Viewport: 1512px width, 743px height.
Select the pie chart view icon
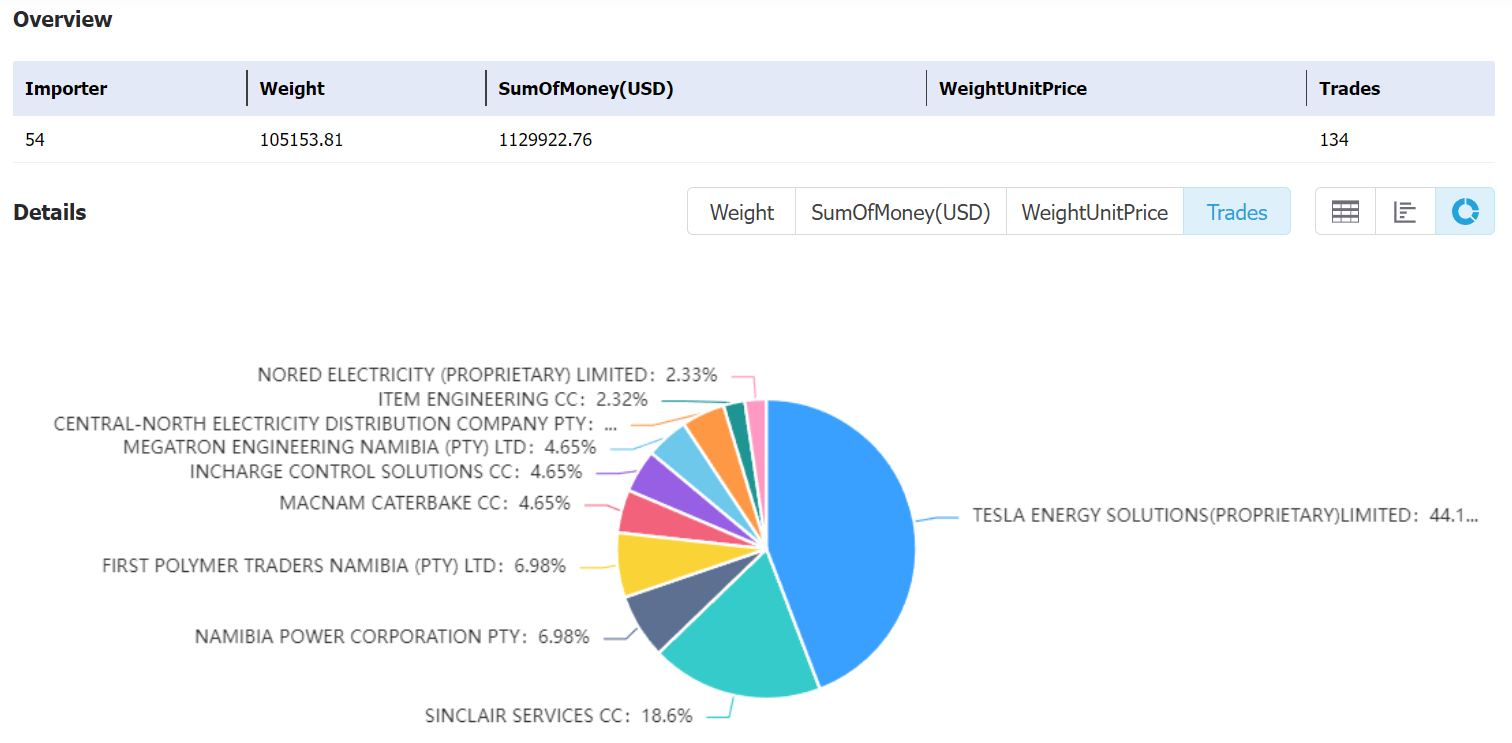coord(1465,212)
